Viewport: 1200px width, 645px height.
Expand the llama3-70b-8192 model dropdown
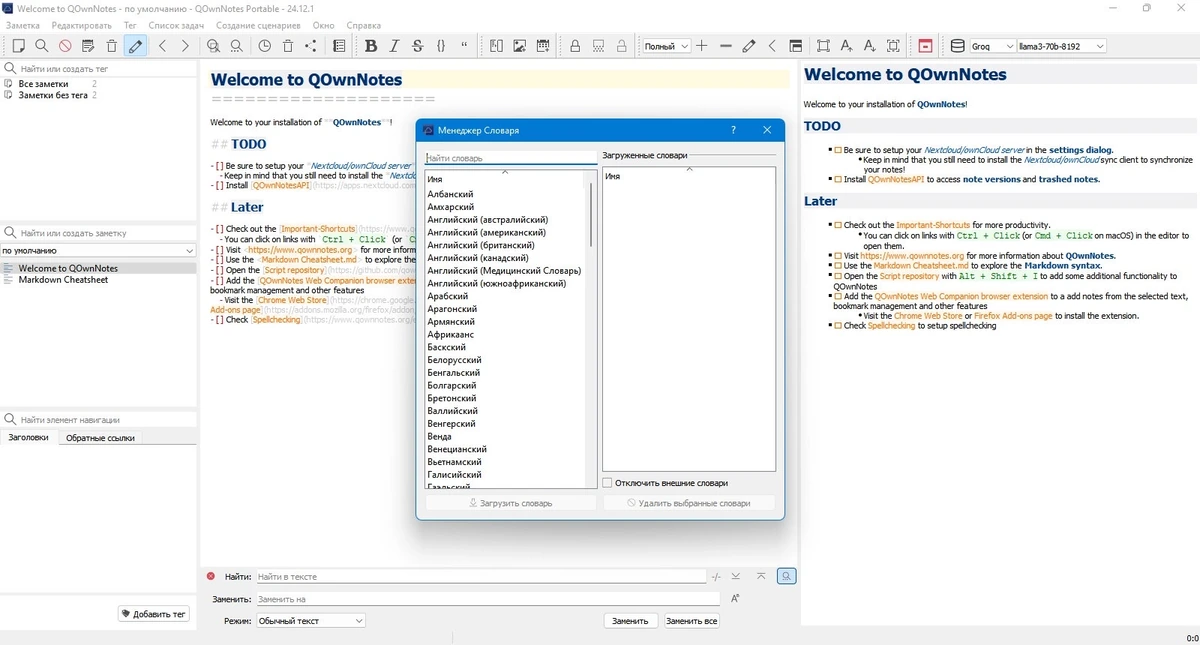(x=1061, y=46)
